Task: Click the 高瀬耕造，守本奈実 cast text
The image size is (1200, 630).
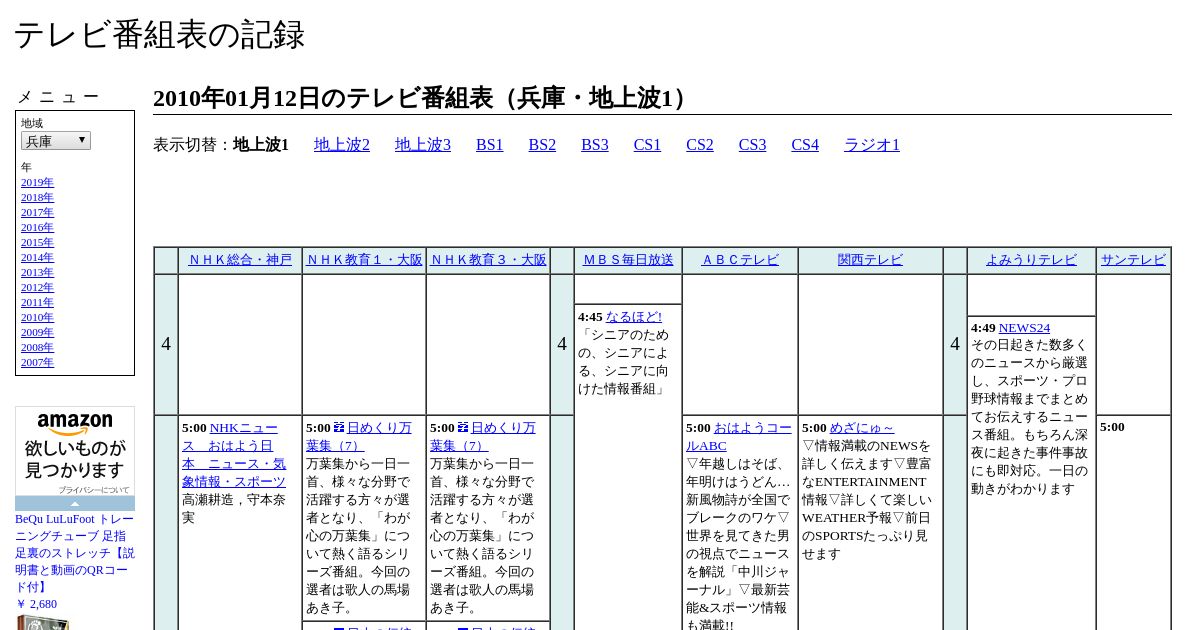Action: pos(234,508)
